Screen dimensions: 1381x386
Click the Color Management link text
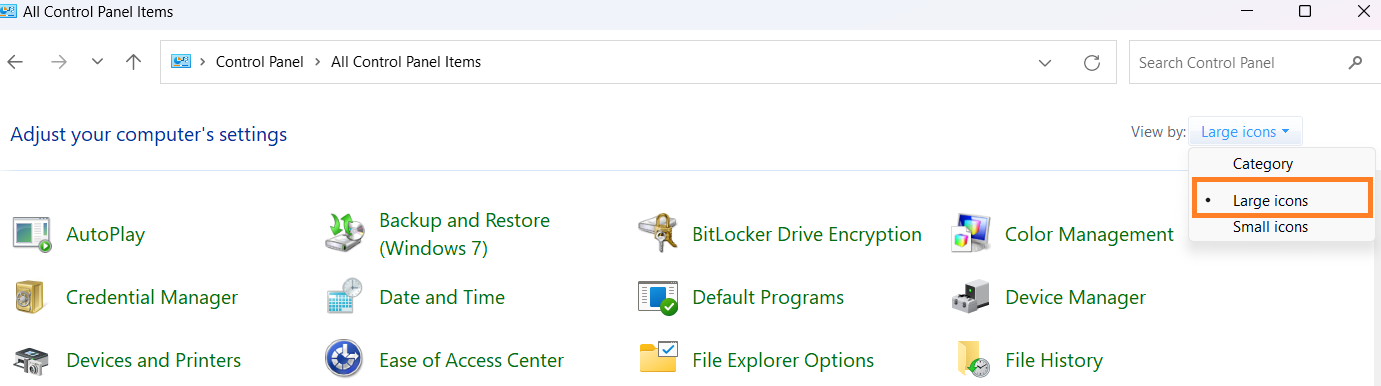(1089, 234)
